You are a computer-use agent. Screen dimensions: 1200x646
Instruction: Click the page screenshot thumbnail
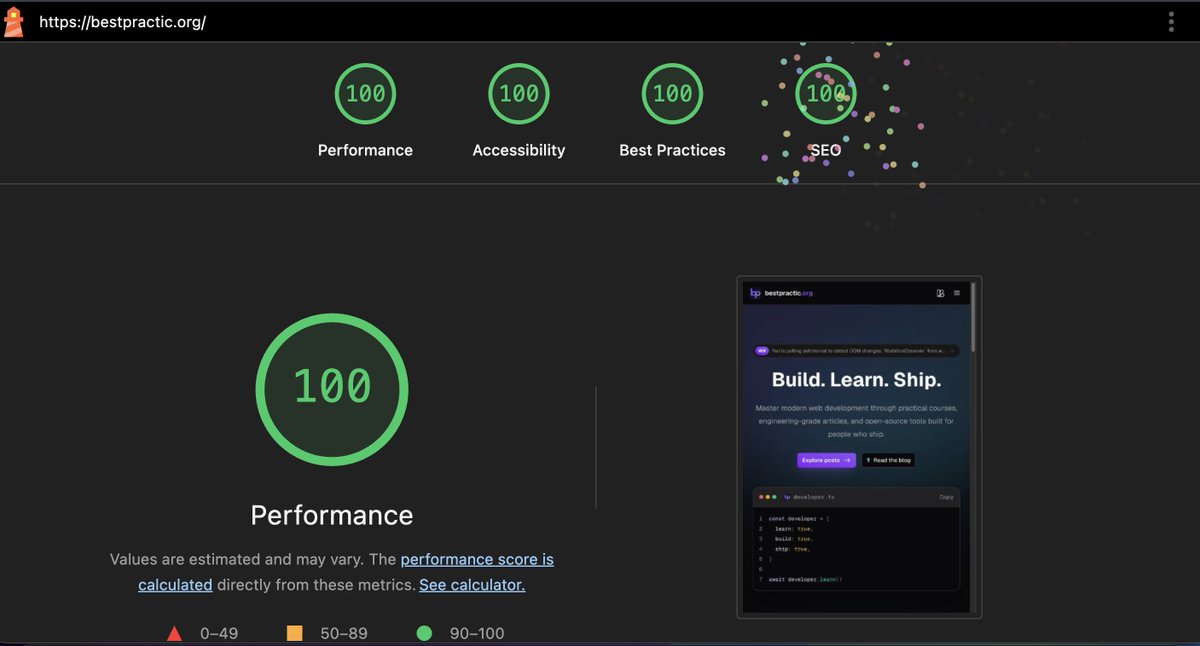[x=859, y=447]
